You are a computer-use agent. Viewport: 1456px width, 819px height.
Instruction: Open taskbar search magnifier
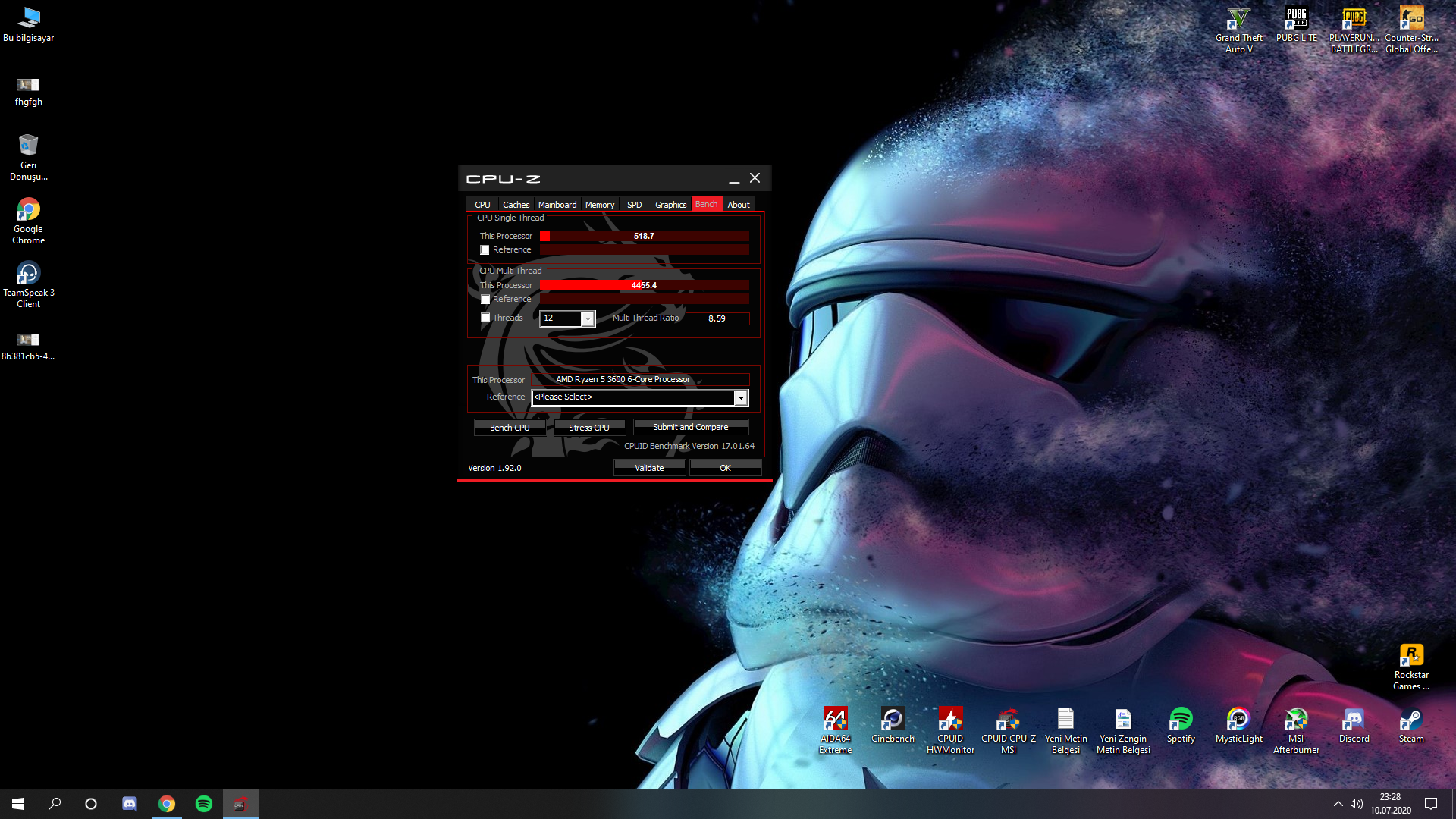(55, 804)
